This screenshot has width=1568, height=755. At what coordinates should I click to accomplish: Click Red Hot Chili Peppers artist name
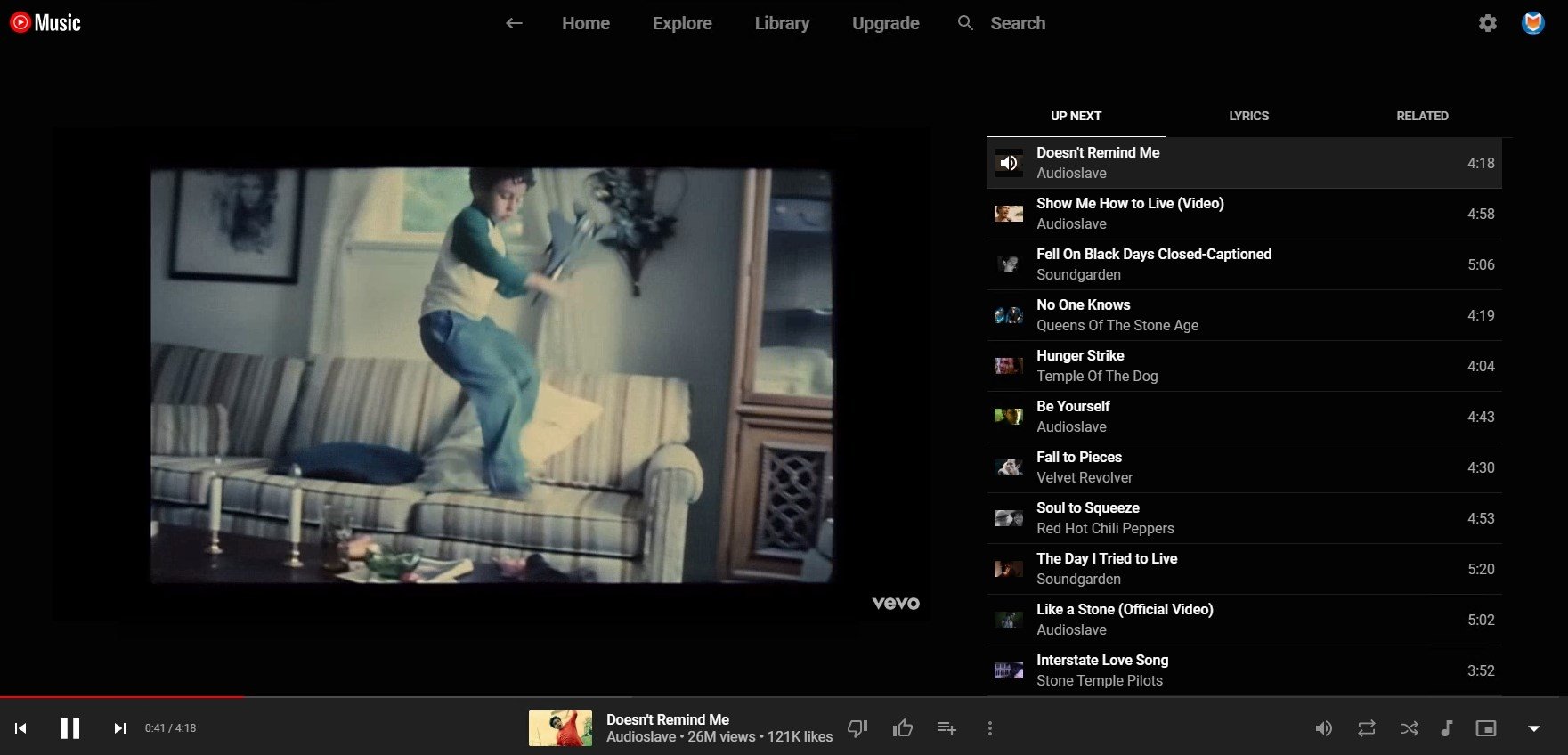pos(1105,529)
